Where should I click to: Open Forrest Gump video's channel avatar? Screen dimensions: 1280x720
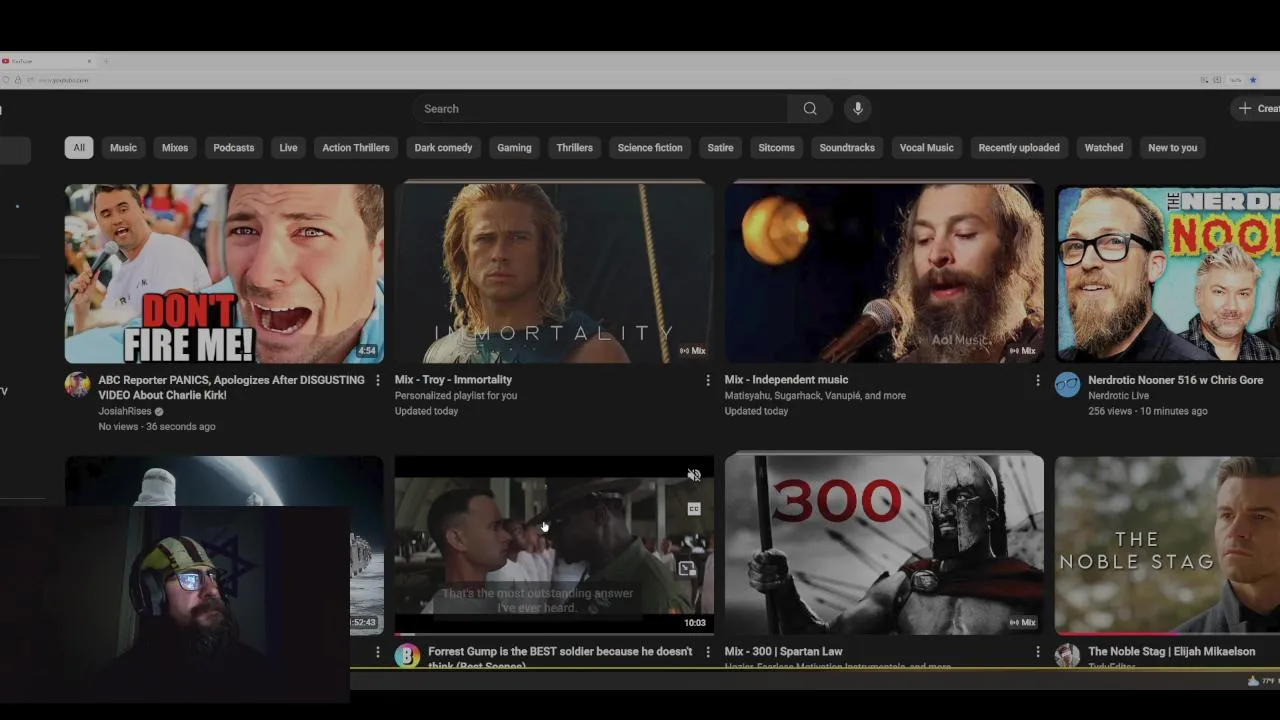407,656
